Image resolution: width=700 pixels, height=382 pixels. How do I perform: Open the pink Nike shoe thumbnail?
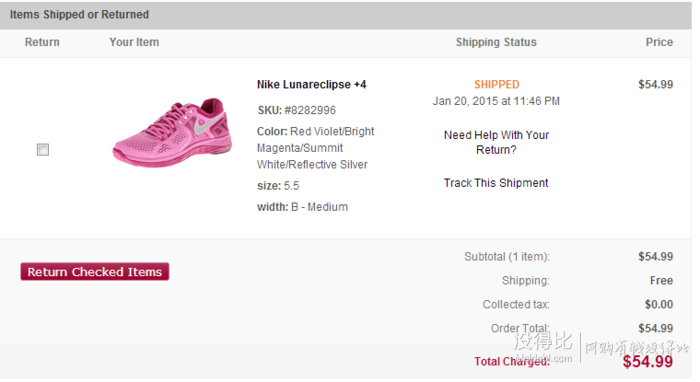pos(172,133)
